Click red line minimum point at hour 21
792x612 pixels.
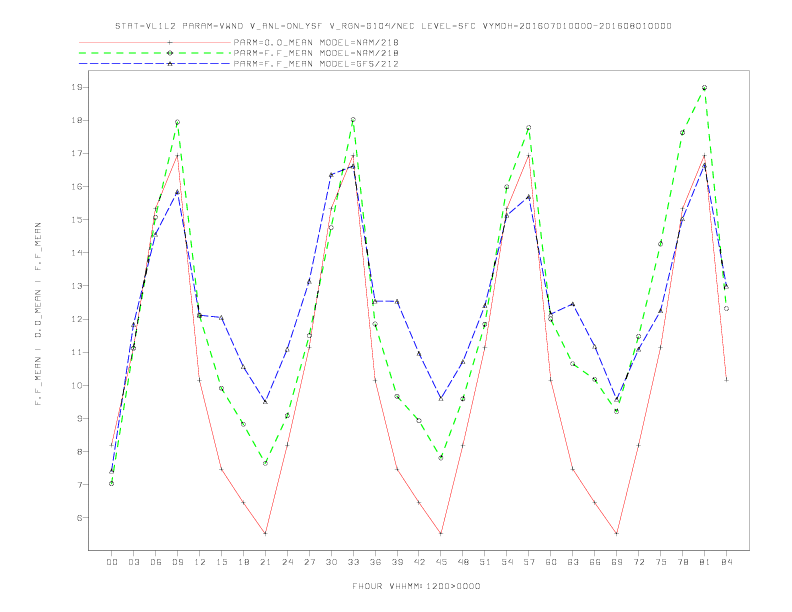coord(265,533)
